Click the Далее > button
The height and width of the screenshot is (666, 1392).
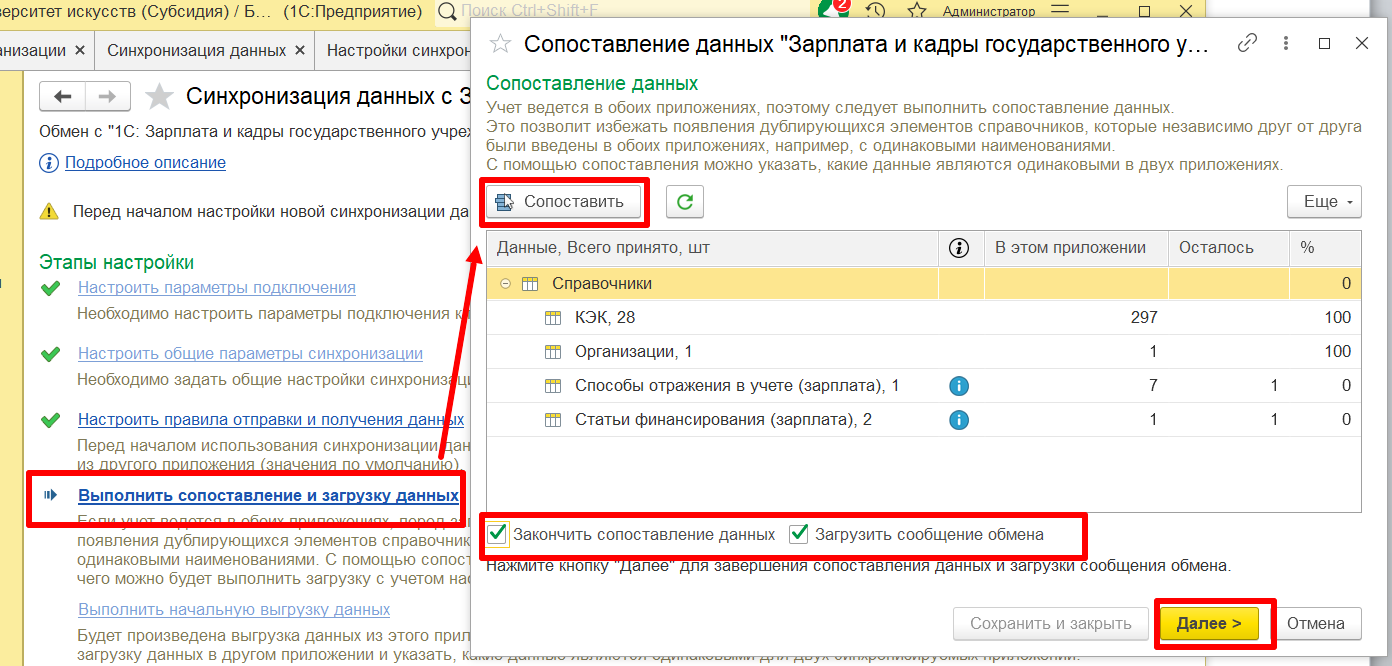coord(1209,623)
